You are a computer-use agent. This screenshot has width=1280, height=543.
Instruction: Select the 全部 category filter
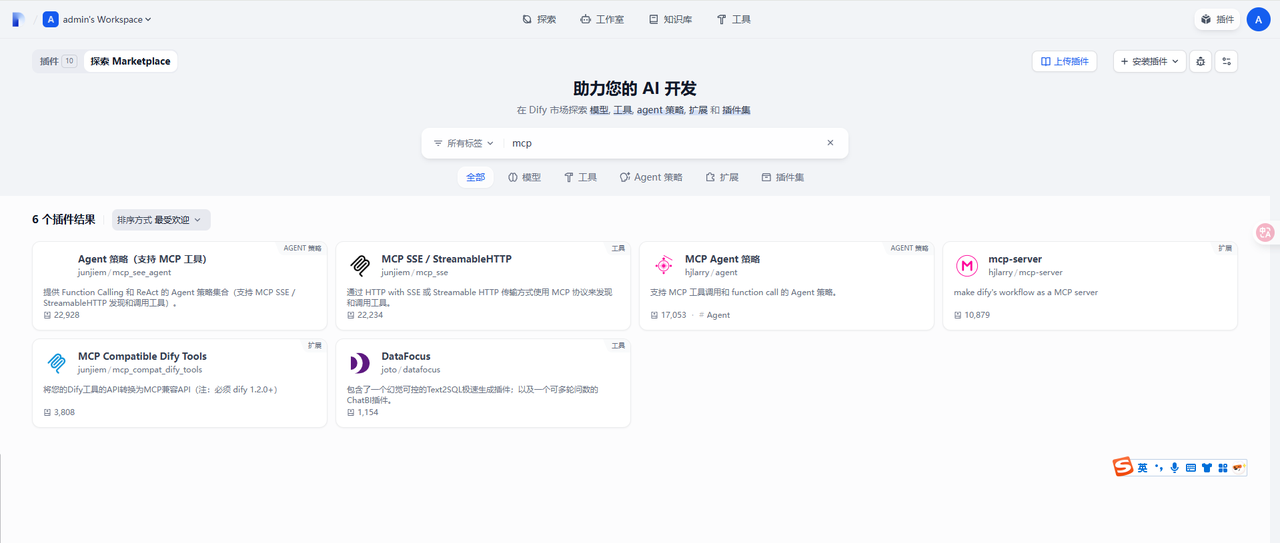pyautogui.click(x=475, y=177)
